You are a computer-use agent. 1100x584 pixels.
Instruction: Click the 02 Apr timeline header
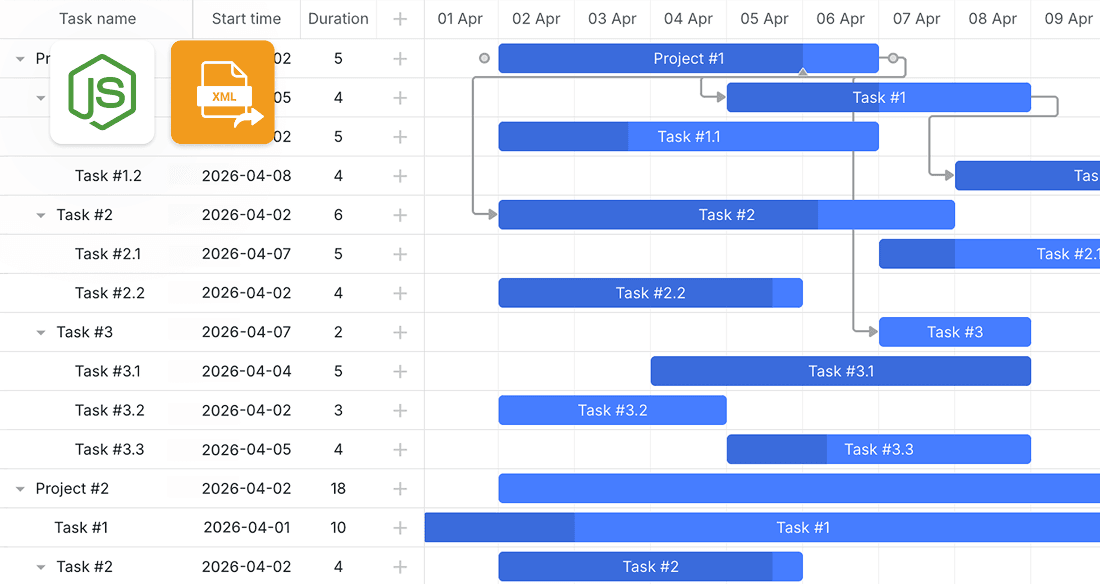(x=536, y=19)
